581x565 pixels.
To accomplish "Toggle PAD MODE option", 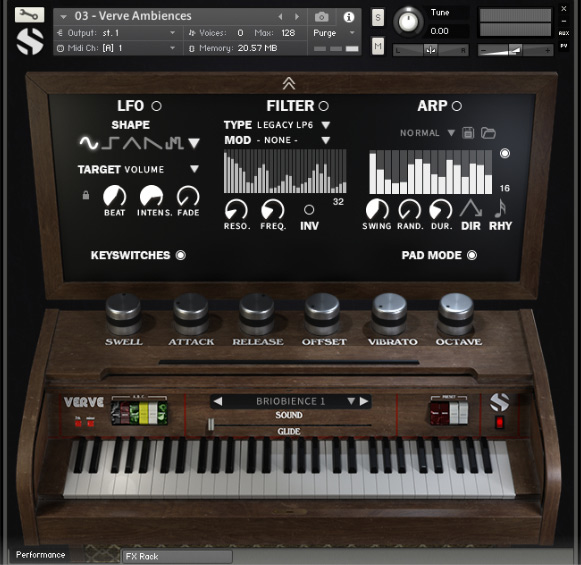I will [x=472, y=255].
